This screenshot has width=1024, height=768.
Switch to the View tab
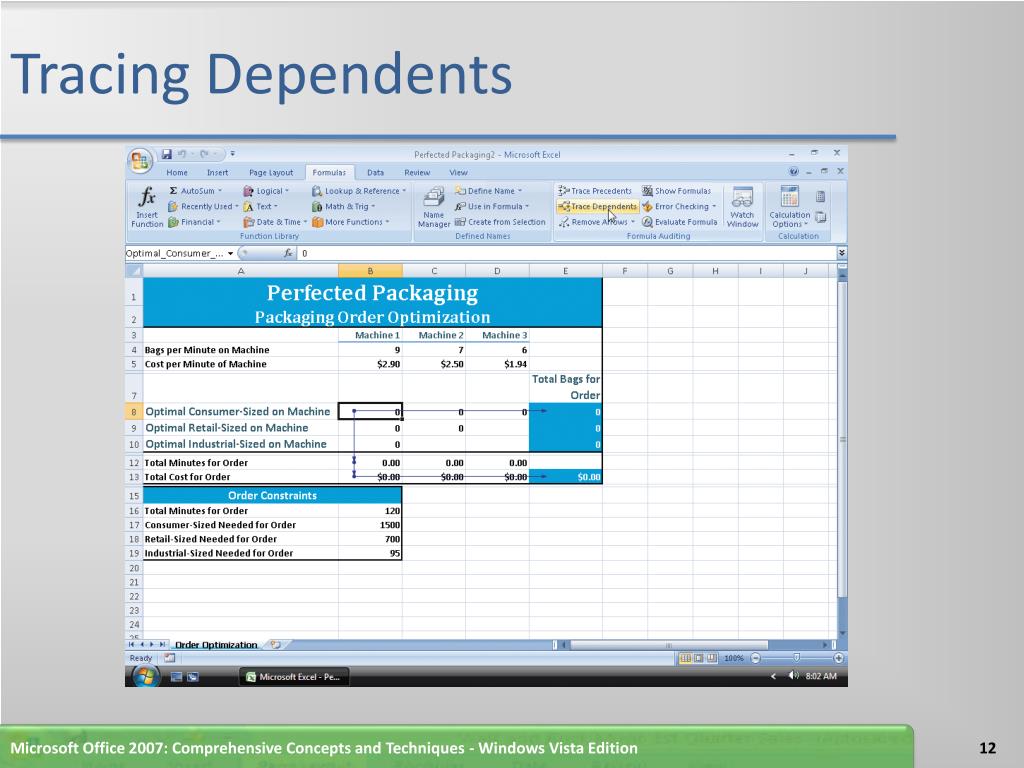pyautogui.click(x=458, y=172)
